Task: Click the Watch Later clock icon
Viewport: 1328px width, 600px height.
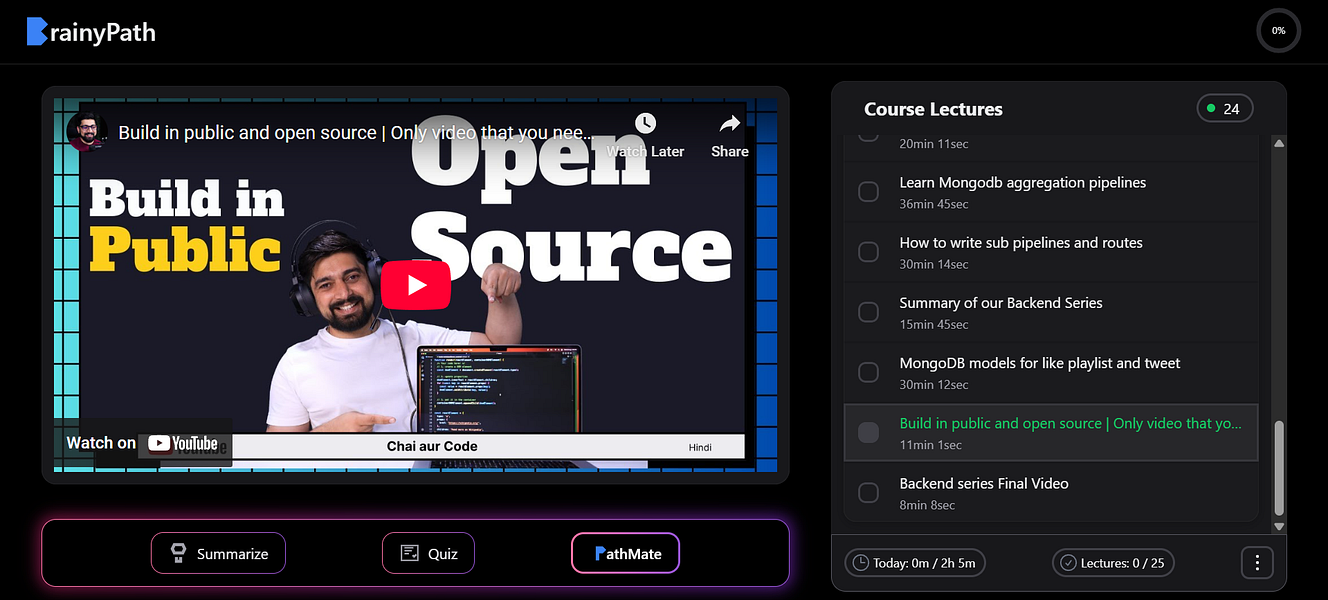Action: pos(645,123)
